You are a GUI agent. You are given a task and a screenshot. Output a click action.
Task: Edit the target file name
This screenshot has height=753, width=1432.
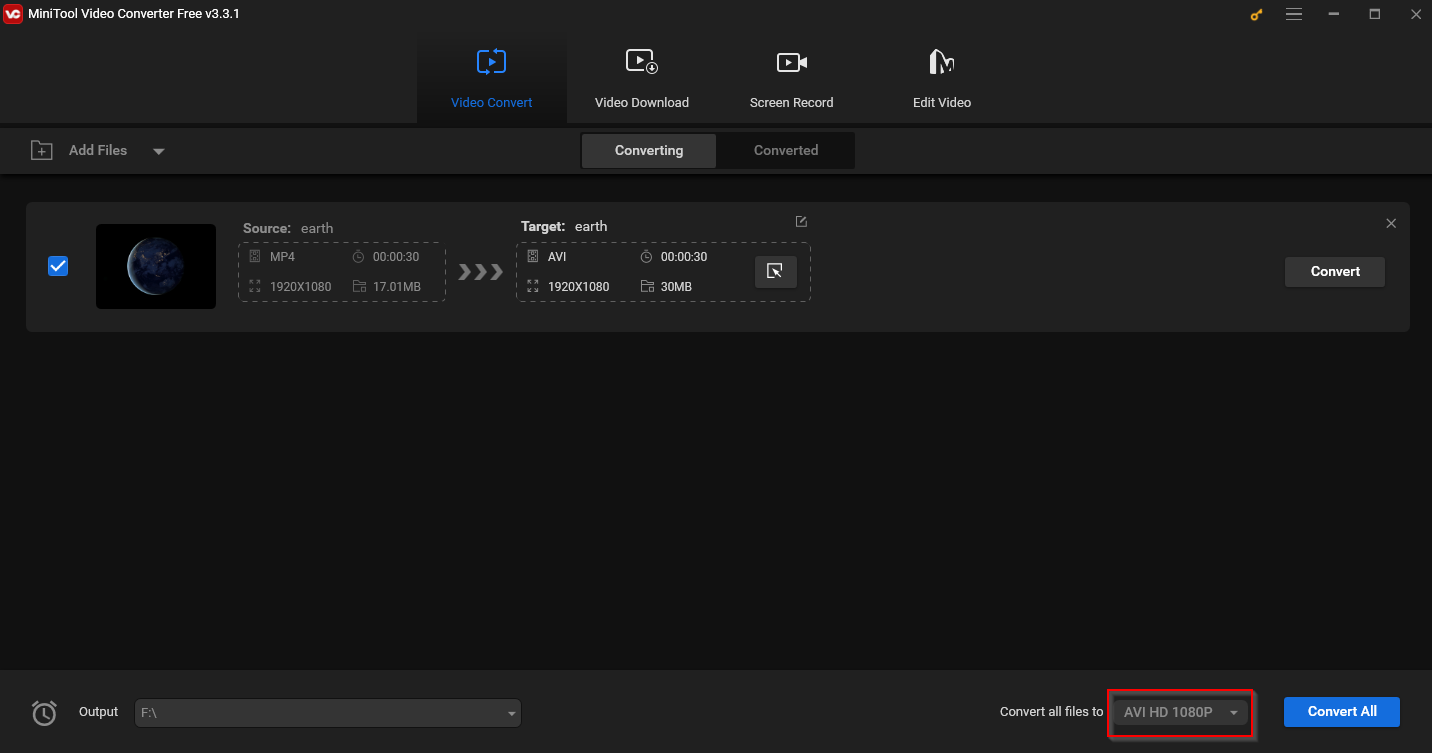[x=801, y=221]
